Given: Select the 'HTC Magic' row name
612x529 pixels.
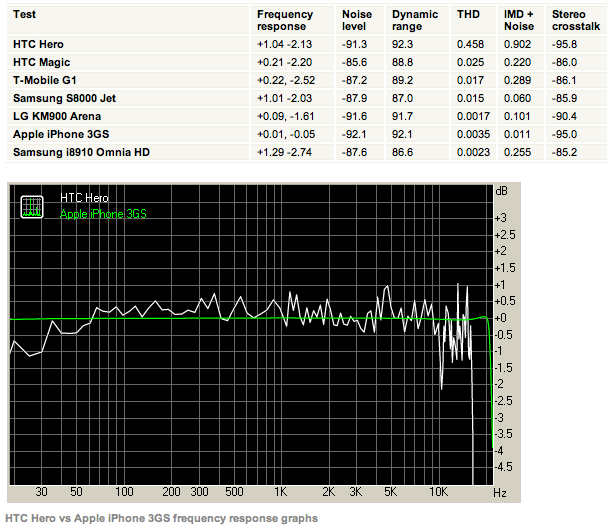Looking at the screenshot, I should (x=41, y=62).
